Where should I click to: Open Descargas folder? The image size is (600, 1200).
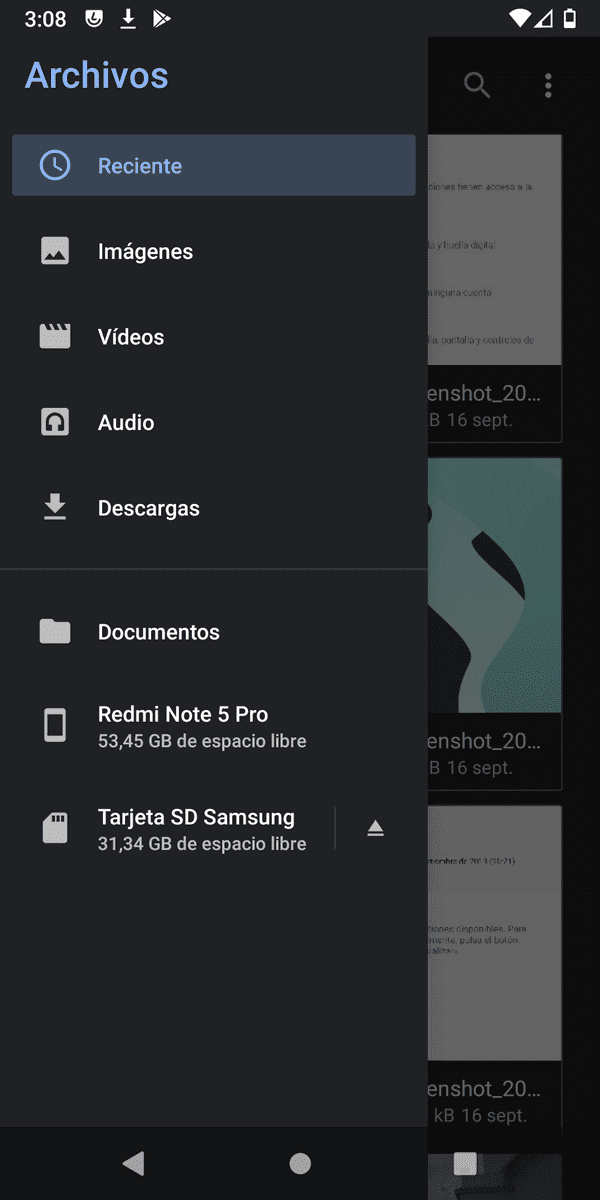click(x=213, y=508)
